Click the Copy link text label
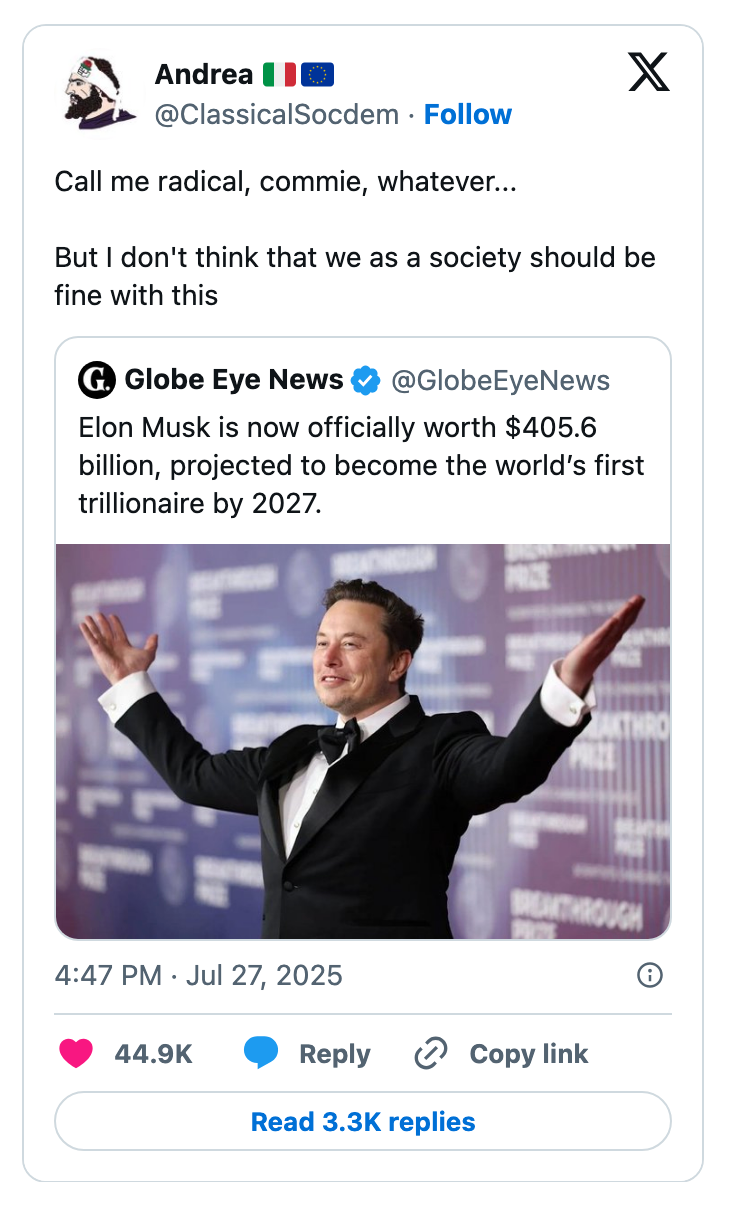Image resolution: width=730 pixels, height=1208 pixels. point(529,1053)
